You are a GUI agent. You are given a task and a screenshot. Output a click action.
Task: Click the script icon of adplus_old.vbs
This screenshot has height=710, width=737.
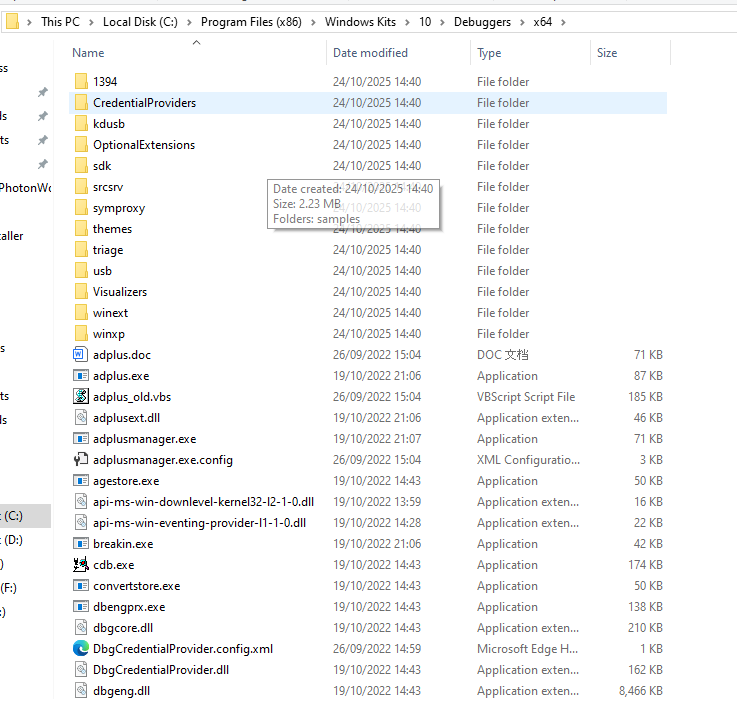(80, 396)
